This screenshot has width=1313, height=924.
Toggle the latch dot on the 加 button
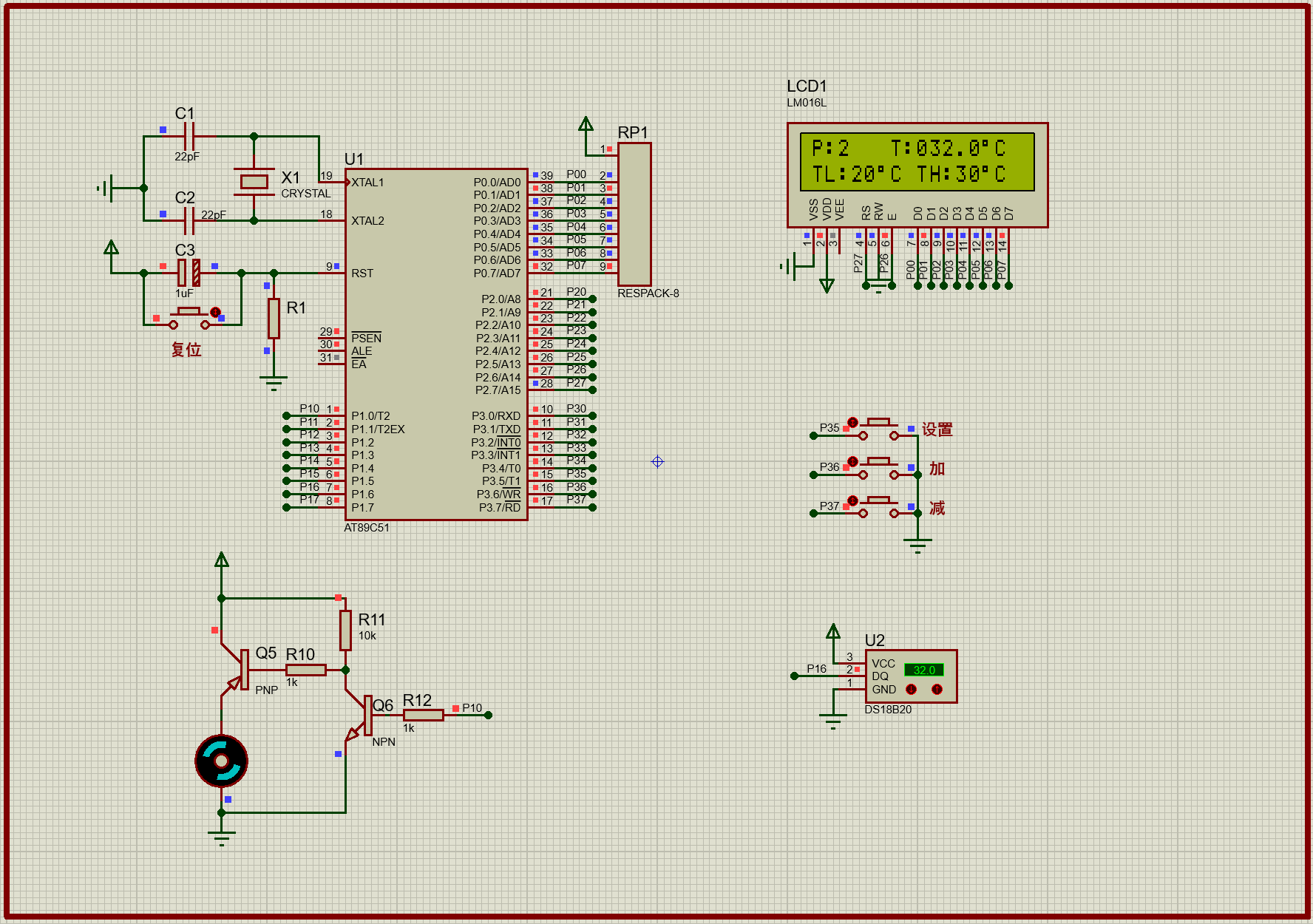852,461
